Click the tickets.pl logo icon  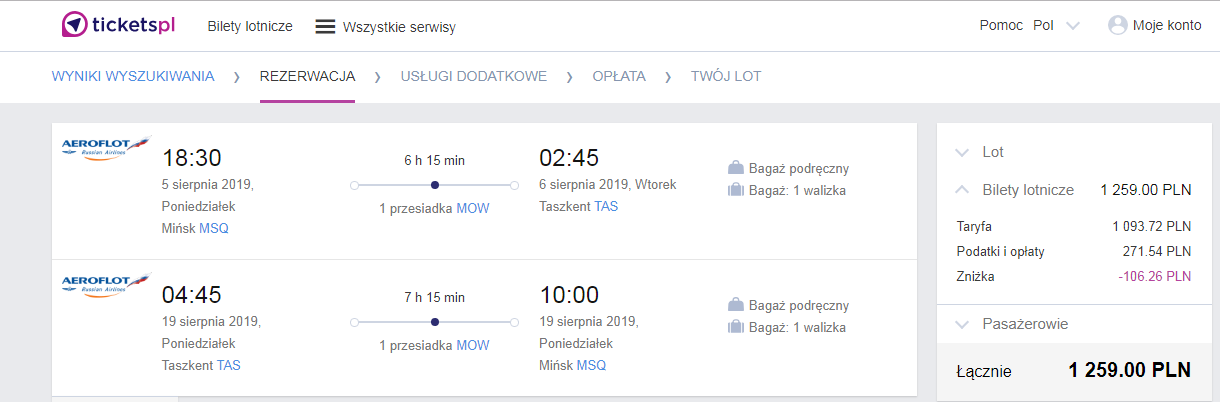(74, 25)
